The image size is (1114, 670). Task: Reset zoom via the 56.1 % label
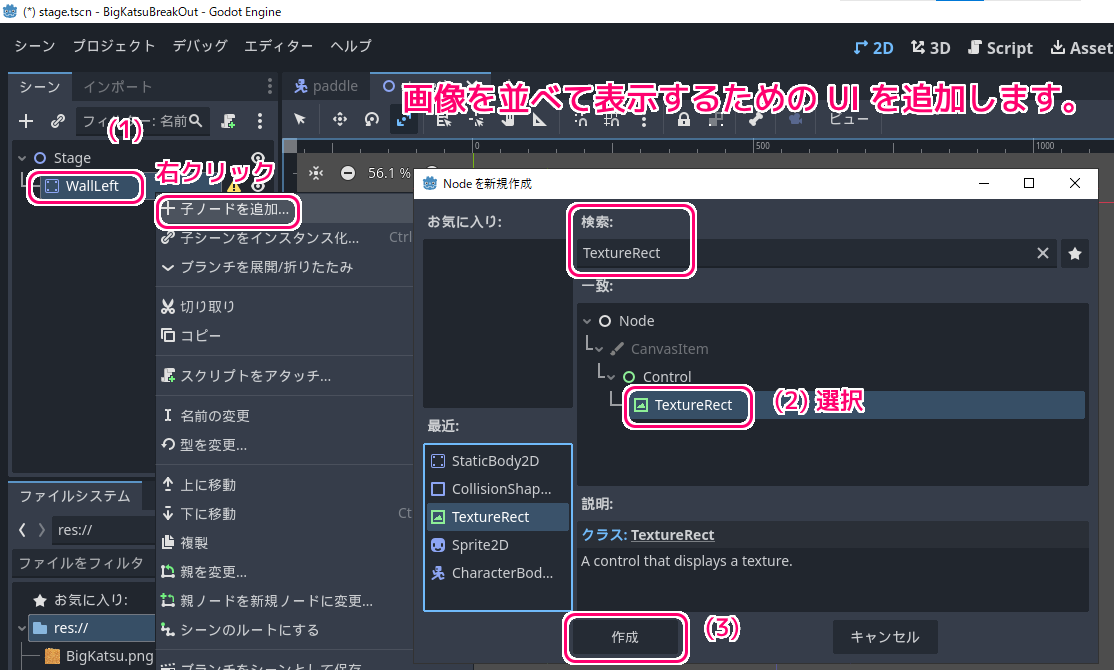click(389, 173)
